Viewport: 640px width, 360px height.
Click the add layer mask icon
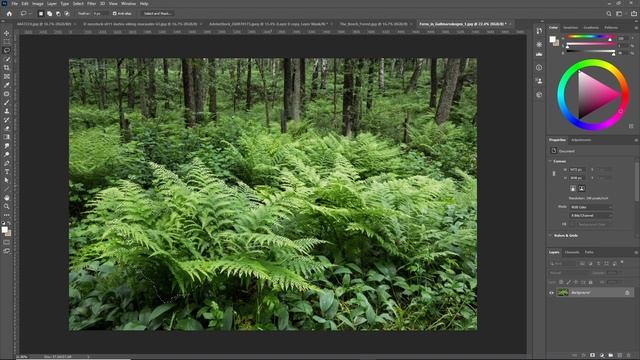point(592,356)
